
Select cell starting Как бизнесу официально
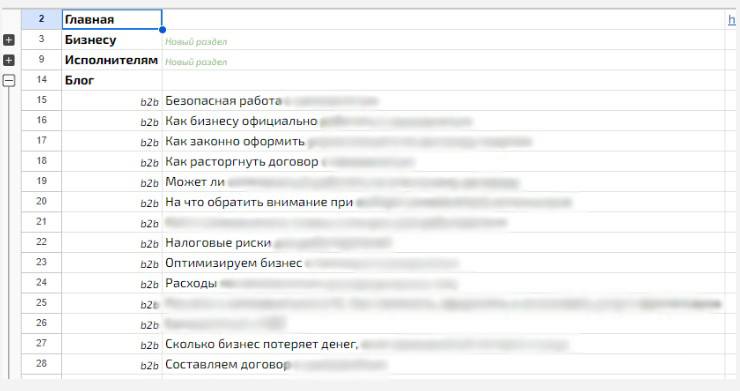[444, 121]
